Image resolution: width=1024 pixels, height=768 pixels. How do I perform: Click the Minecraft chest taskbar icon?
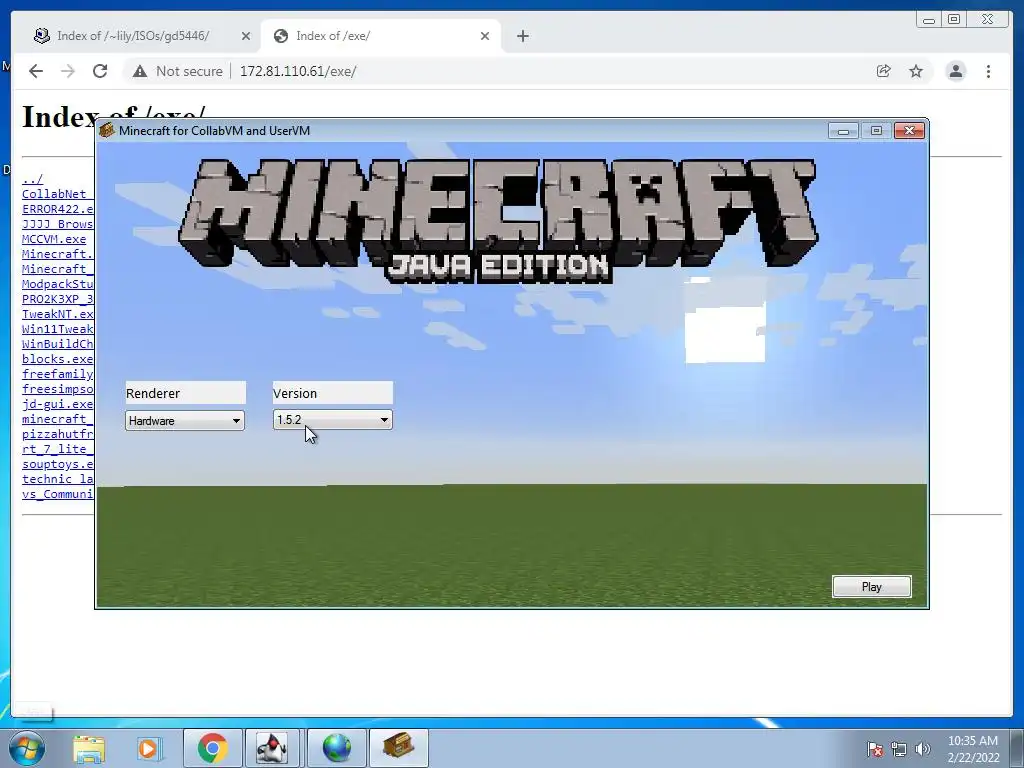pyautogui.click(x=398, y=748)
